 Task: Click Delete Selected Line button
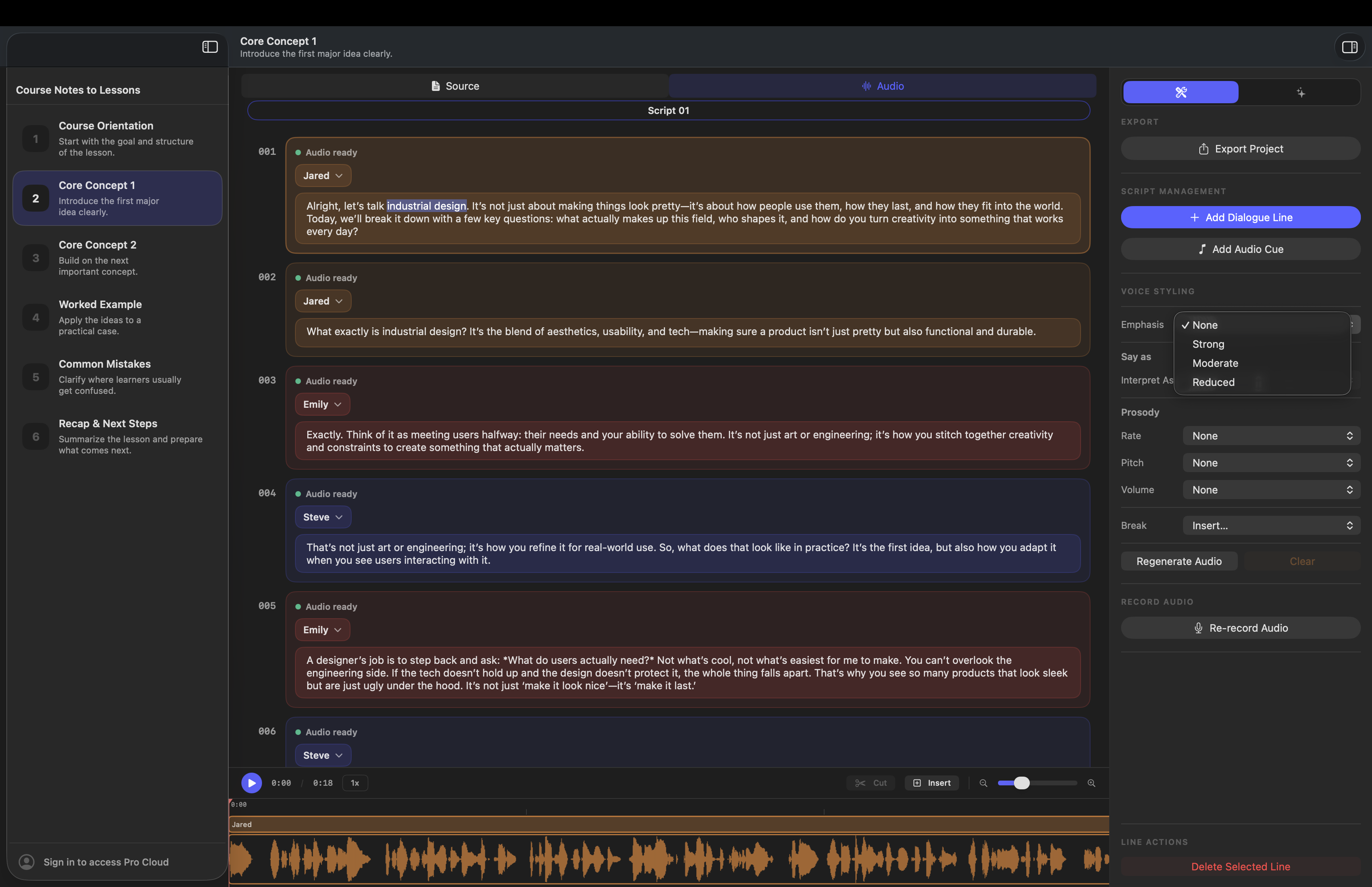coord(1240,866)
